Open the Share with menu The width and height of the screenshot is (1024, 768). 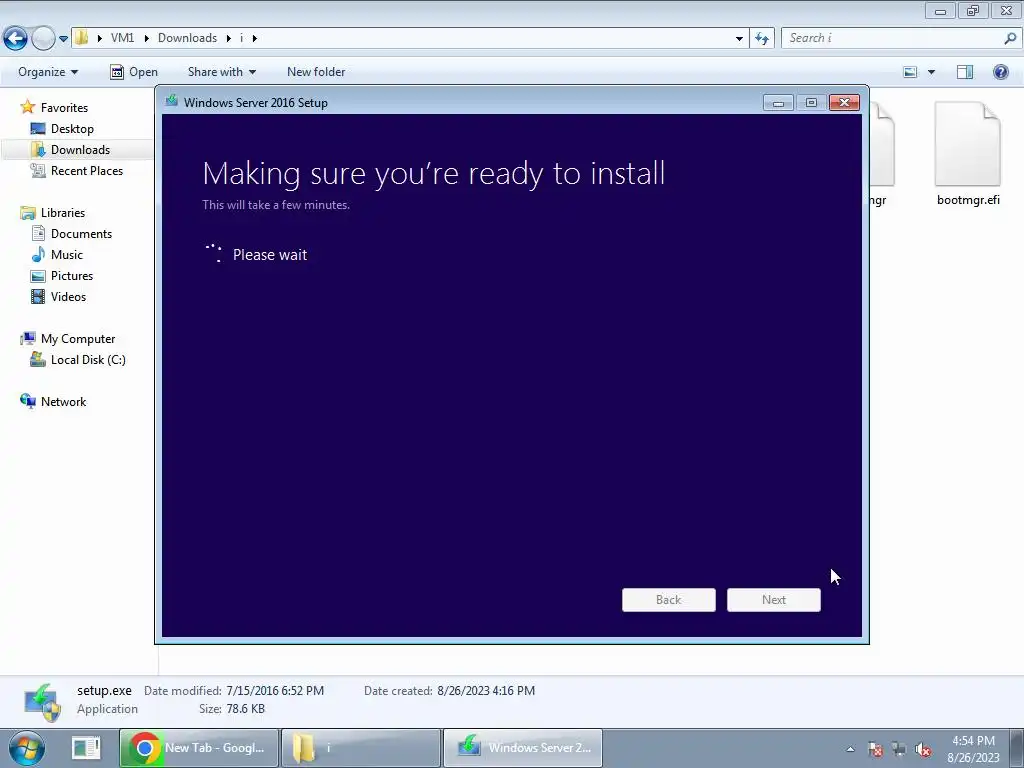coord(222,72)
